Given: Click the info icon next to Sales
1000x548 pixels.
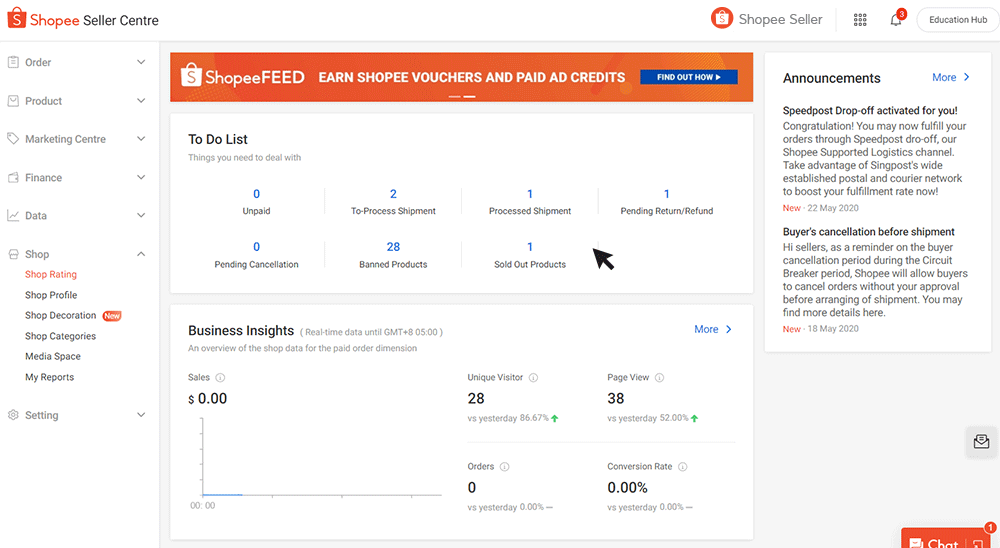Looking at the screenshot, I should (220, 378).
